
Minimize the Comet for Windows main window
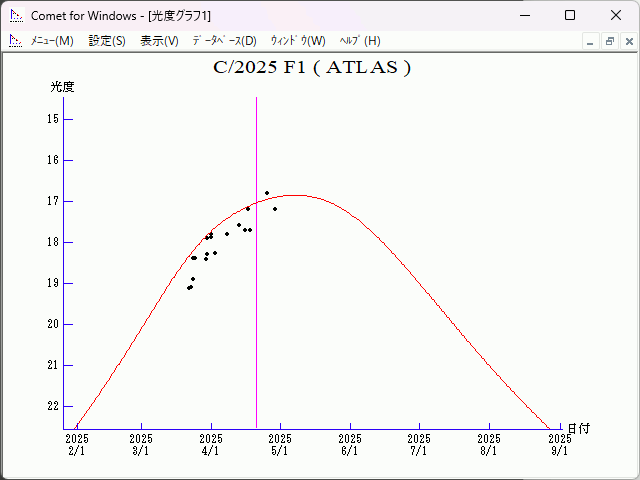click(523, 15)
